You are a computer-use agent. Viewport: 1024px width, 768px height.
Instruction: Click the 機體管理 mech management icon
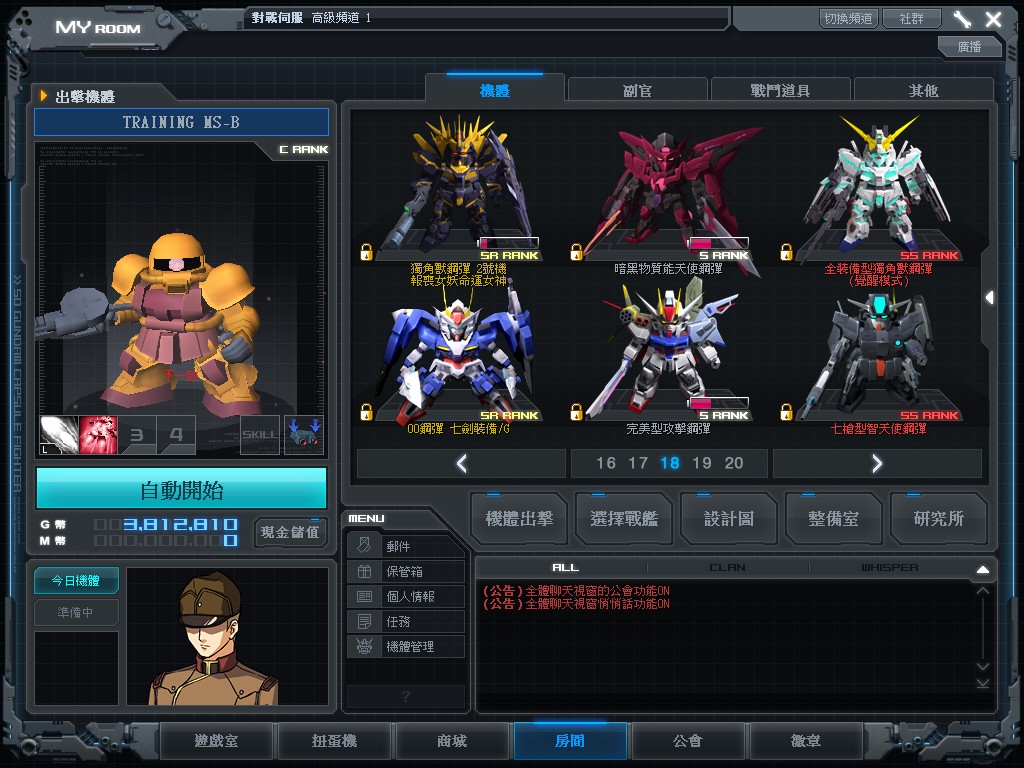364,647
